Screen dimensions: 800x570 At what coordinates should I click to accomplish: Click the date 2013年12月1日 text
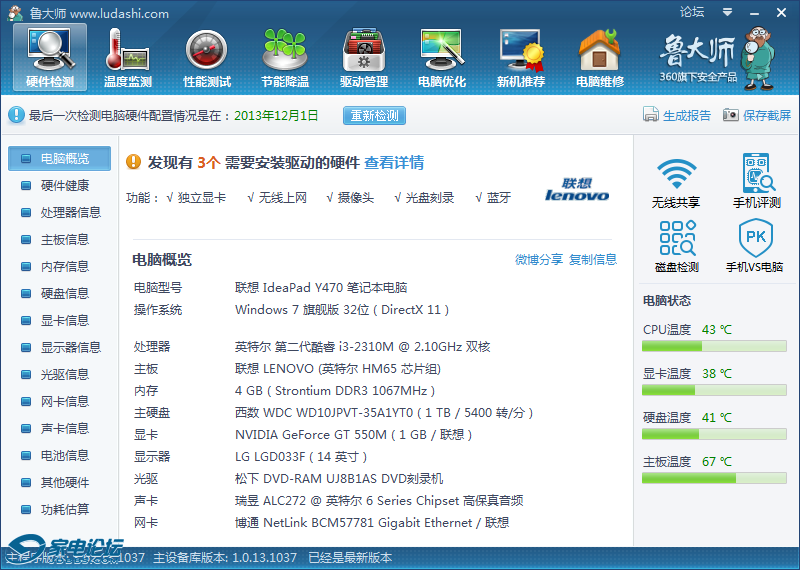[276, 116]
